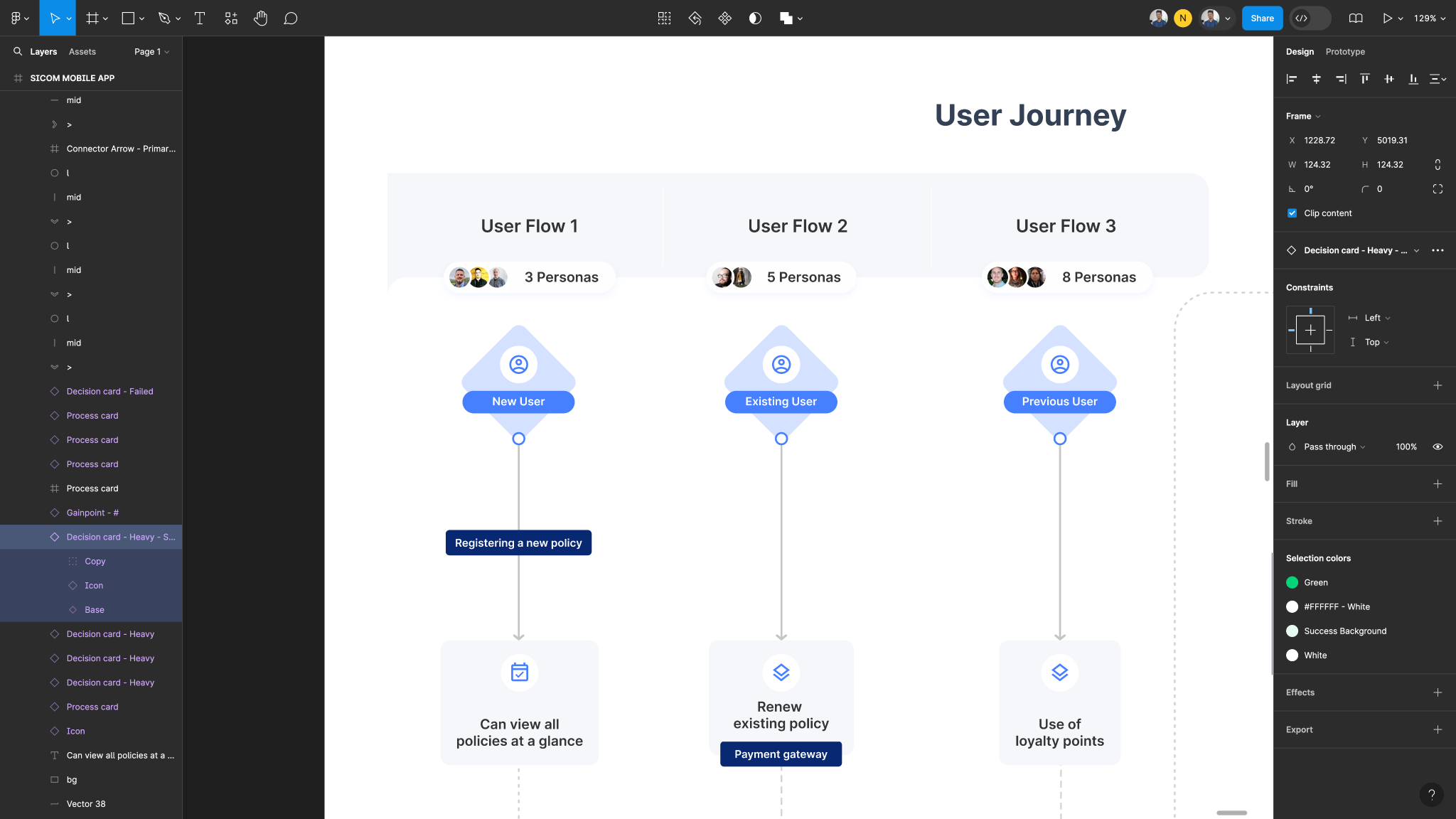Screen dimensions: 1456x819
Task: Switch to the Assets tab
Action: (82, 52)
